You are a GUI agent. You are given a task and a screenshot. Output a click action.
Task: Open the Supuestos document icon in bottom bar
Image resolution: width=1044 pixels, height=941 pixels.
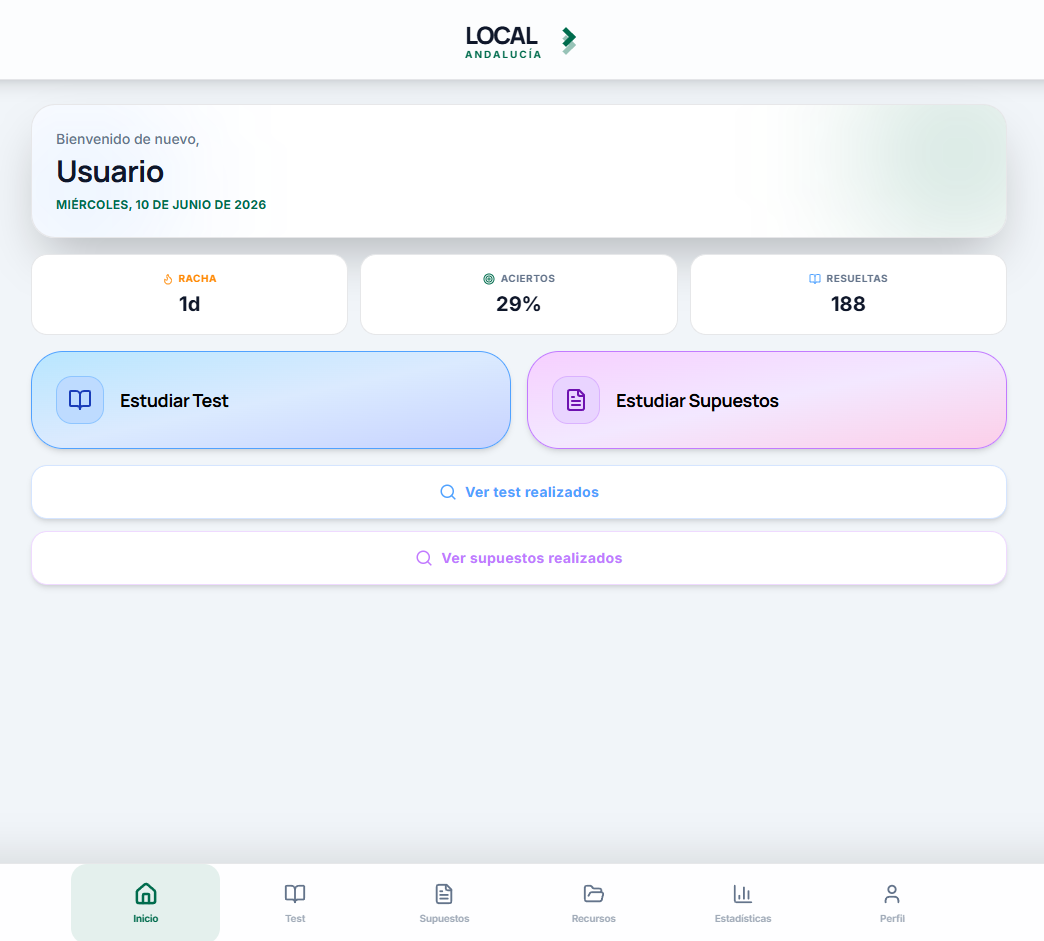pos(444,893)
